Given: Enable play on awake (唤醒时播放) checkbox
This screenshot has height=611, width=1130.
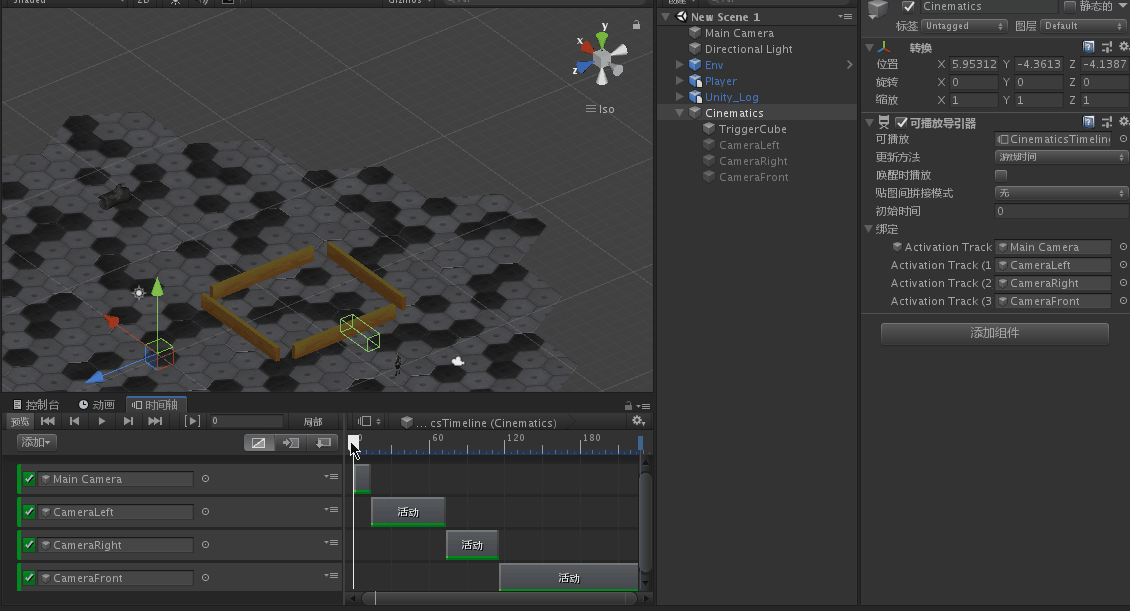Looking at the screenshot, I should coord(1001,175).
